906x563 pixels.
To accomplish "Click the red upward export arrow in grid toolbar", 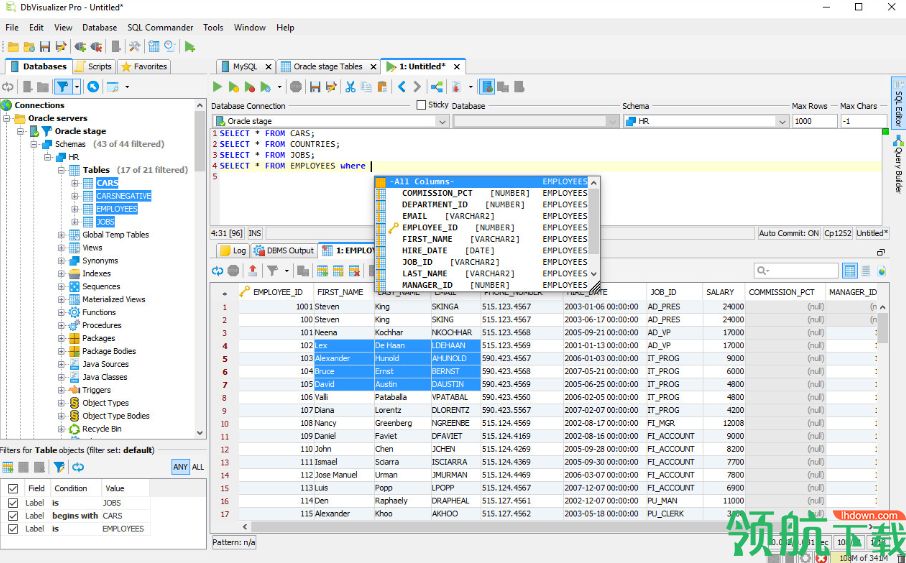I will (x=253, y=271).
